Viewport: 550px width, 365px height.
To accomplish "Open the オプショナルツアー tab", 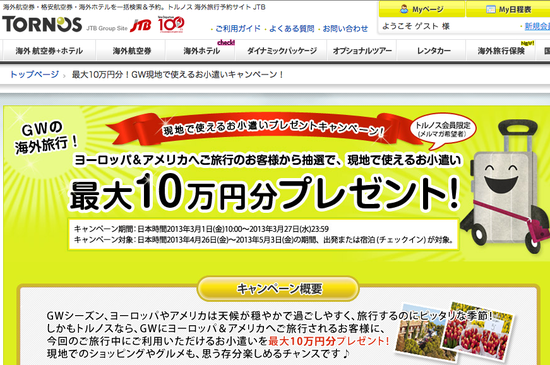I will coord(362,50).
